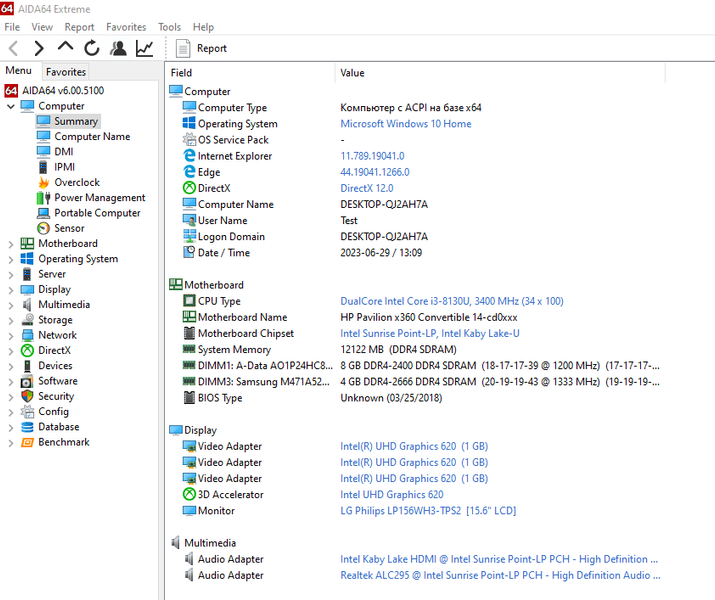Select the Sensor gauge icon
Viewport: 715px width, 600px height.
click(43, 228)
